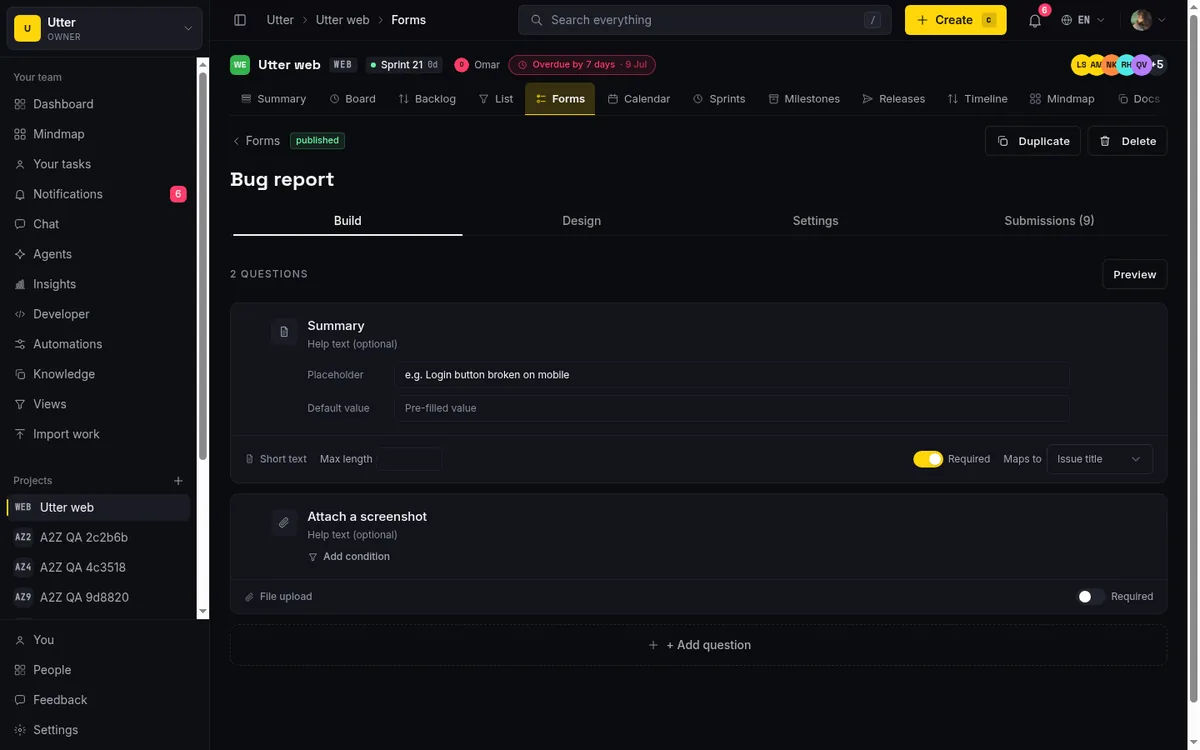Switch to the form Settings tab
The width and height of the screenshot is (1200, 750).
(x=816, y=221)
